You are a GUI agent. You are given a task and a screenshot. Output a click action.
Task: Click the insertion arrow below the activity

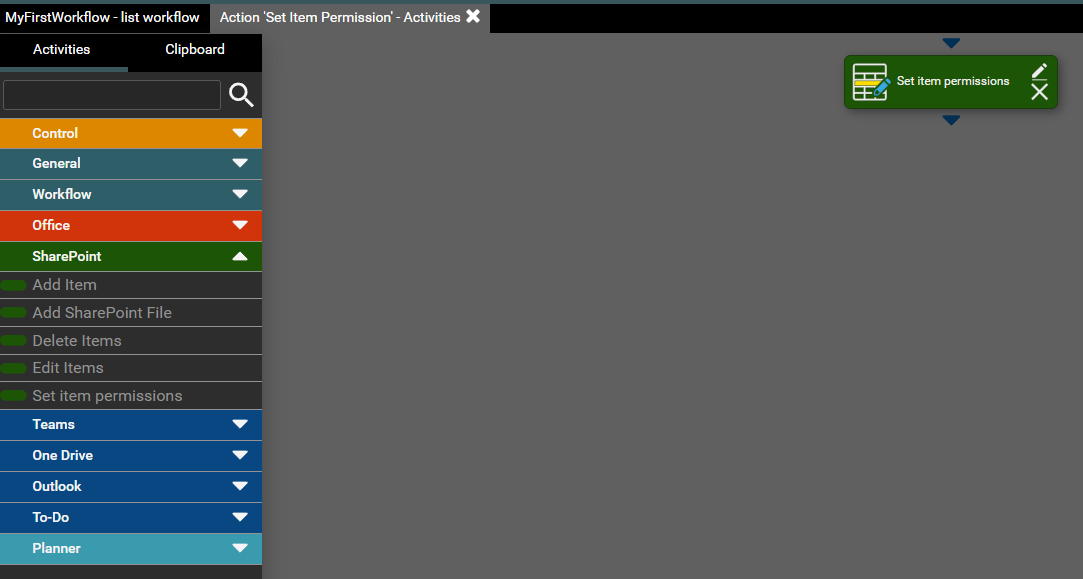[951, 120]
